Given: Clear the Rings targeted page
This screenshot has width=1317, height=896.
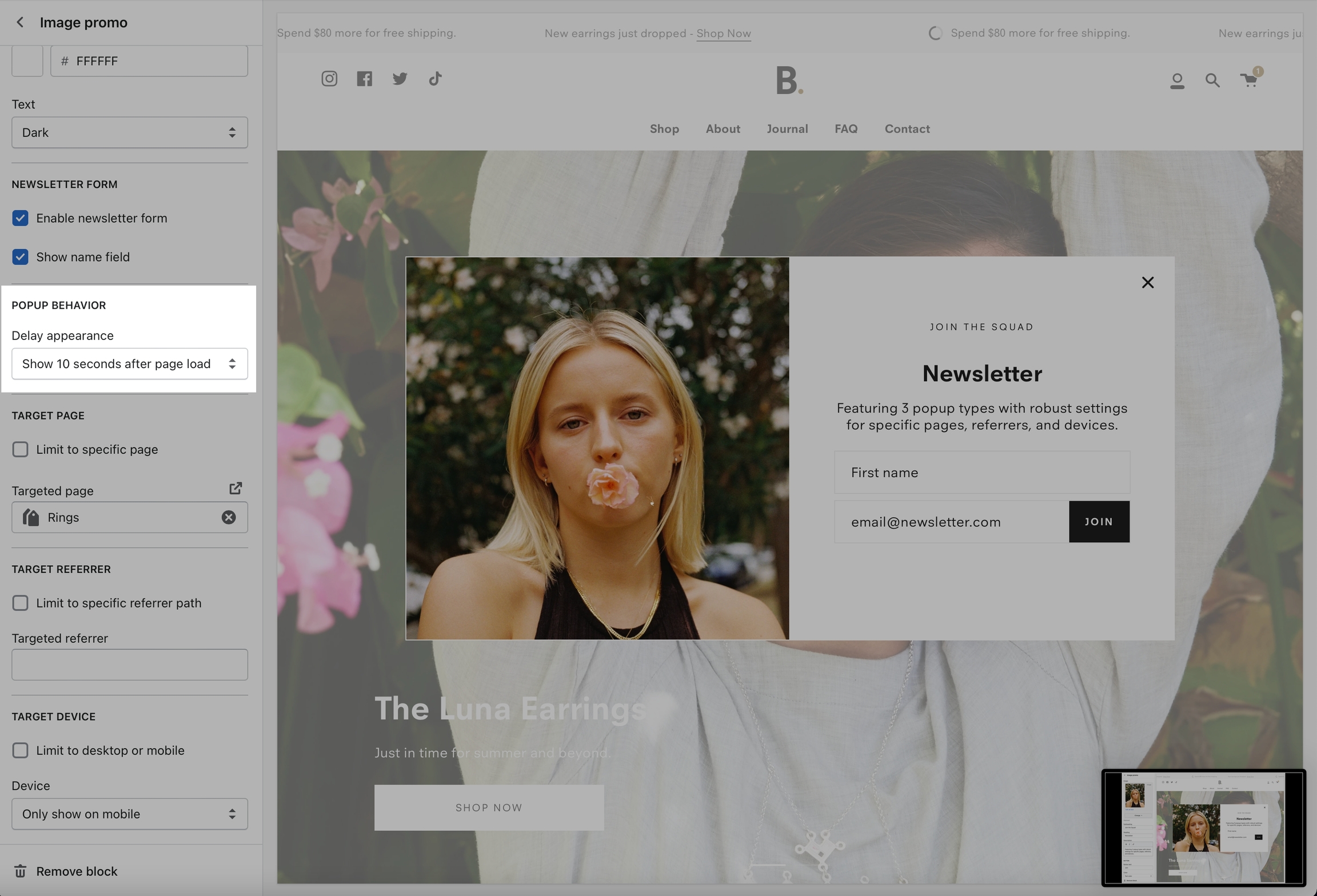Looking at the screenshot, I should (229, 517).
